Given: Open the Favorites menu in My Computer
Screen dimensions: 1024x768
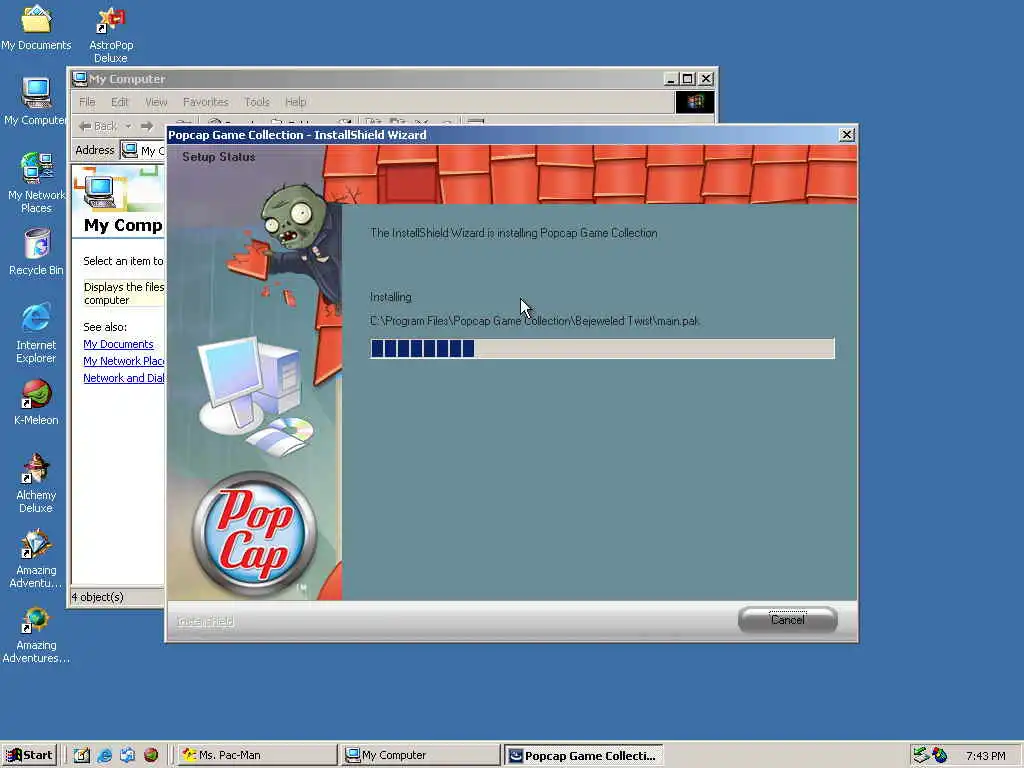Looking at the screenshot, I should pos(206,102).
